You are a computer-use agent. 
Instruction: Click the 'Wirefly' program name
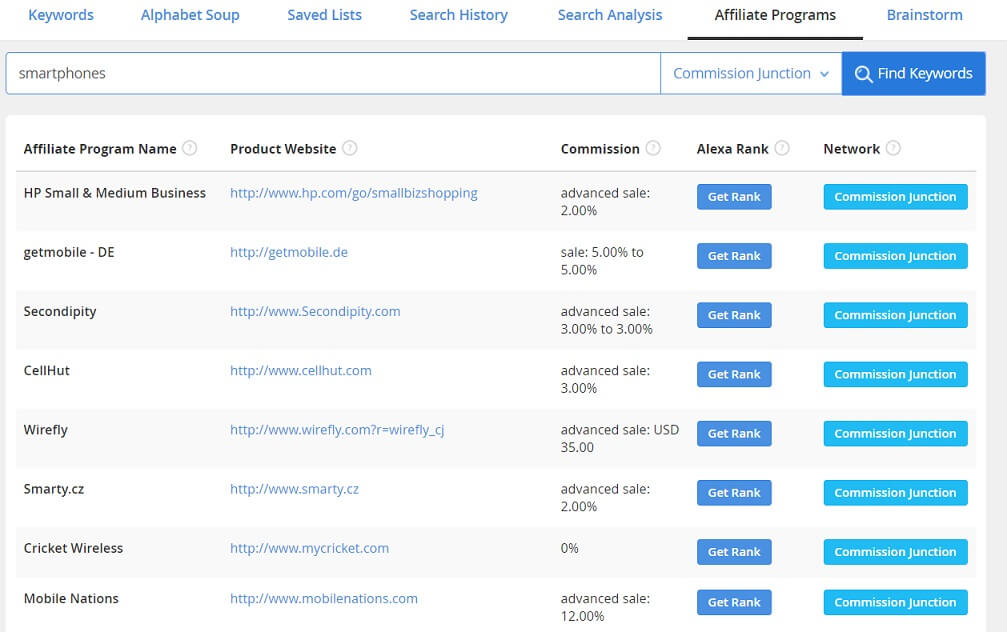[x=46, y=430]
